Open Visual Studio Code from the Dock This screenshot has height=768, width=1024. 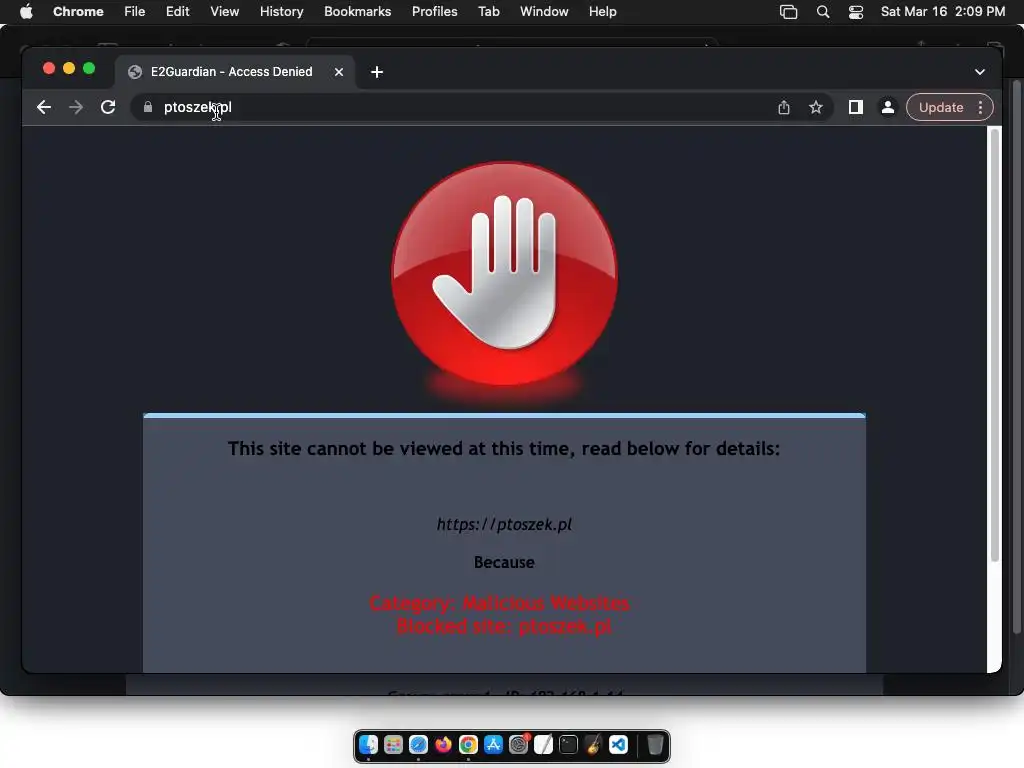coord(618,744)
